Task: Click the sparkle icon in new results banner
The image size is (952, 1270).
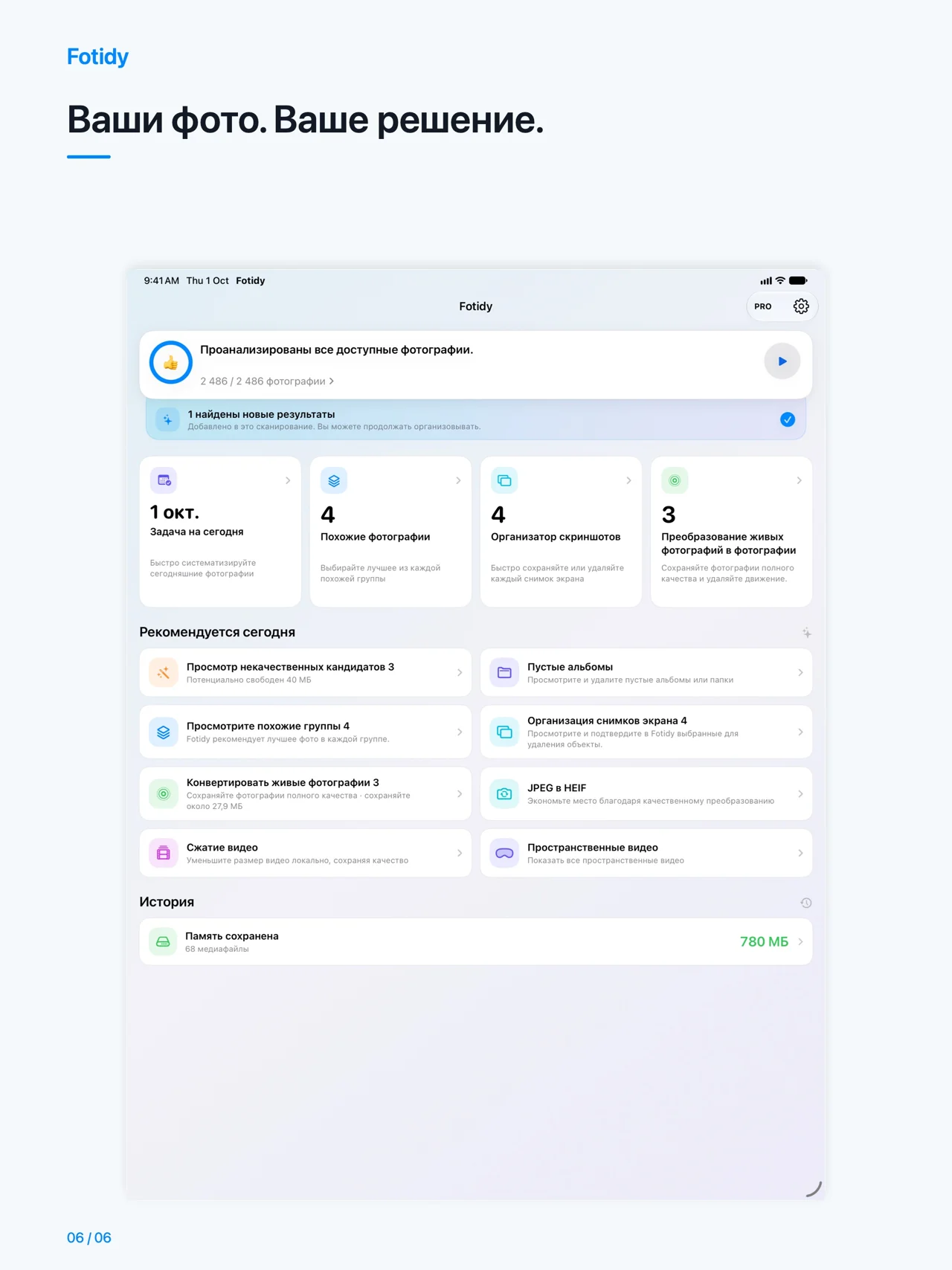Action: pos(168,420)
